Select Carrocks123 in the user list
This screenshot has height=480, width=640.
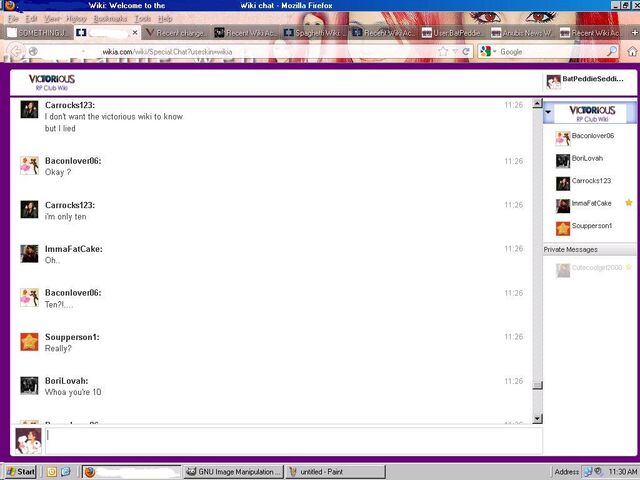[x=589, y=183]
